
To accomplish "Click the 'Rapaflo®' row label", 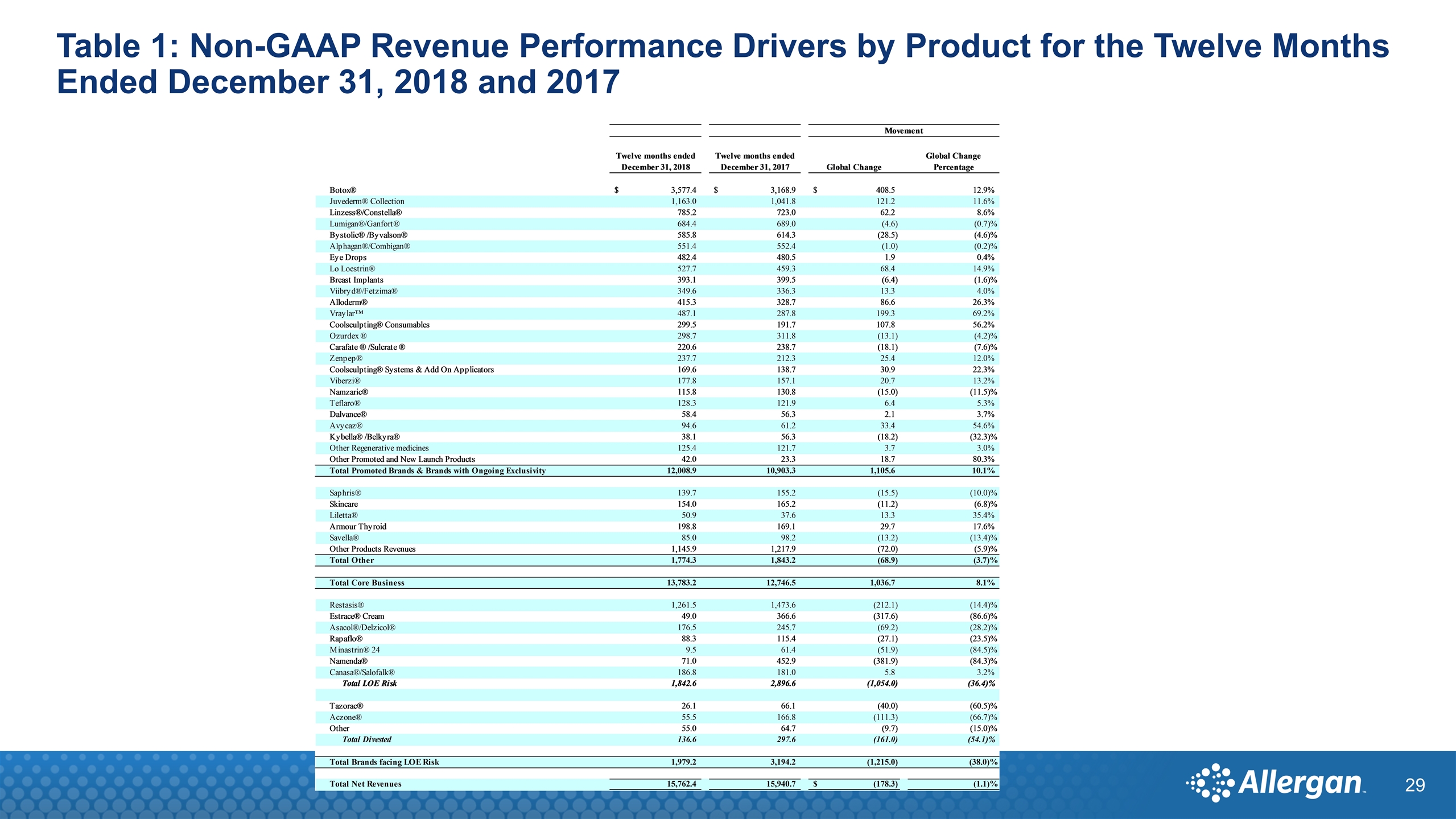I will coord(346,639).
